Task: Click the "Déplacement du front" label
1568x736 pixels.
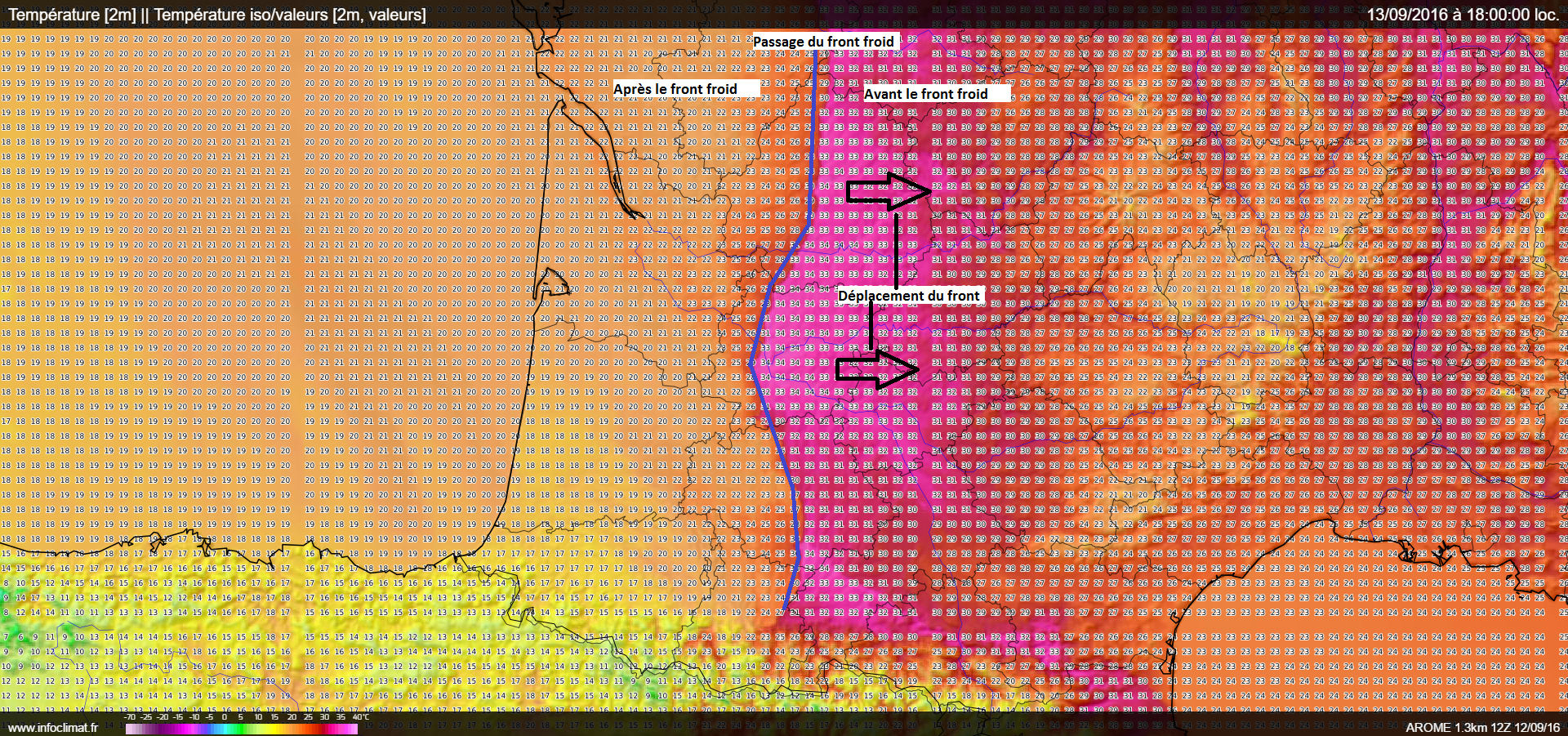Action: pos(910,296)
